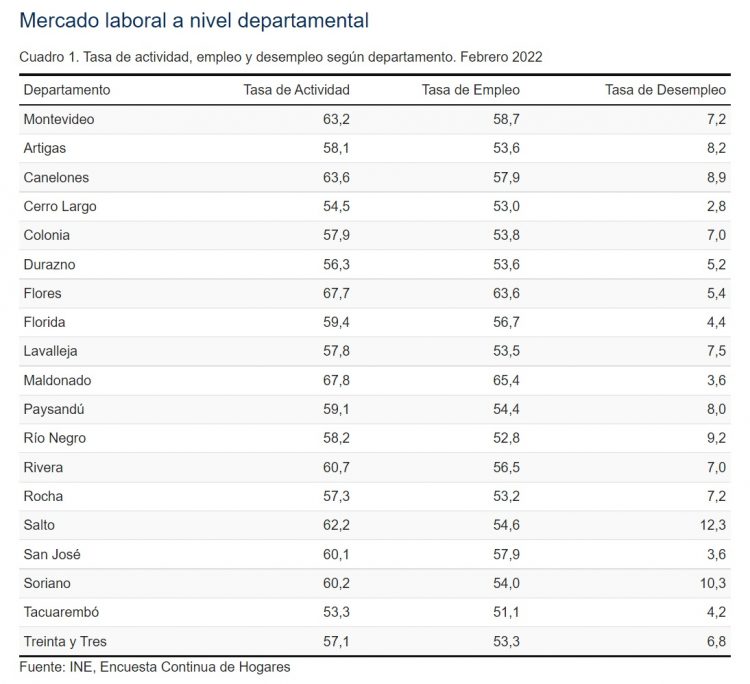Select the Montevideo row label
The image size is (750, 684).
coord(59,119)
